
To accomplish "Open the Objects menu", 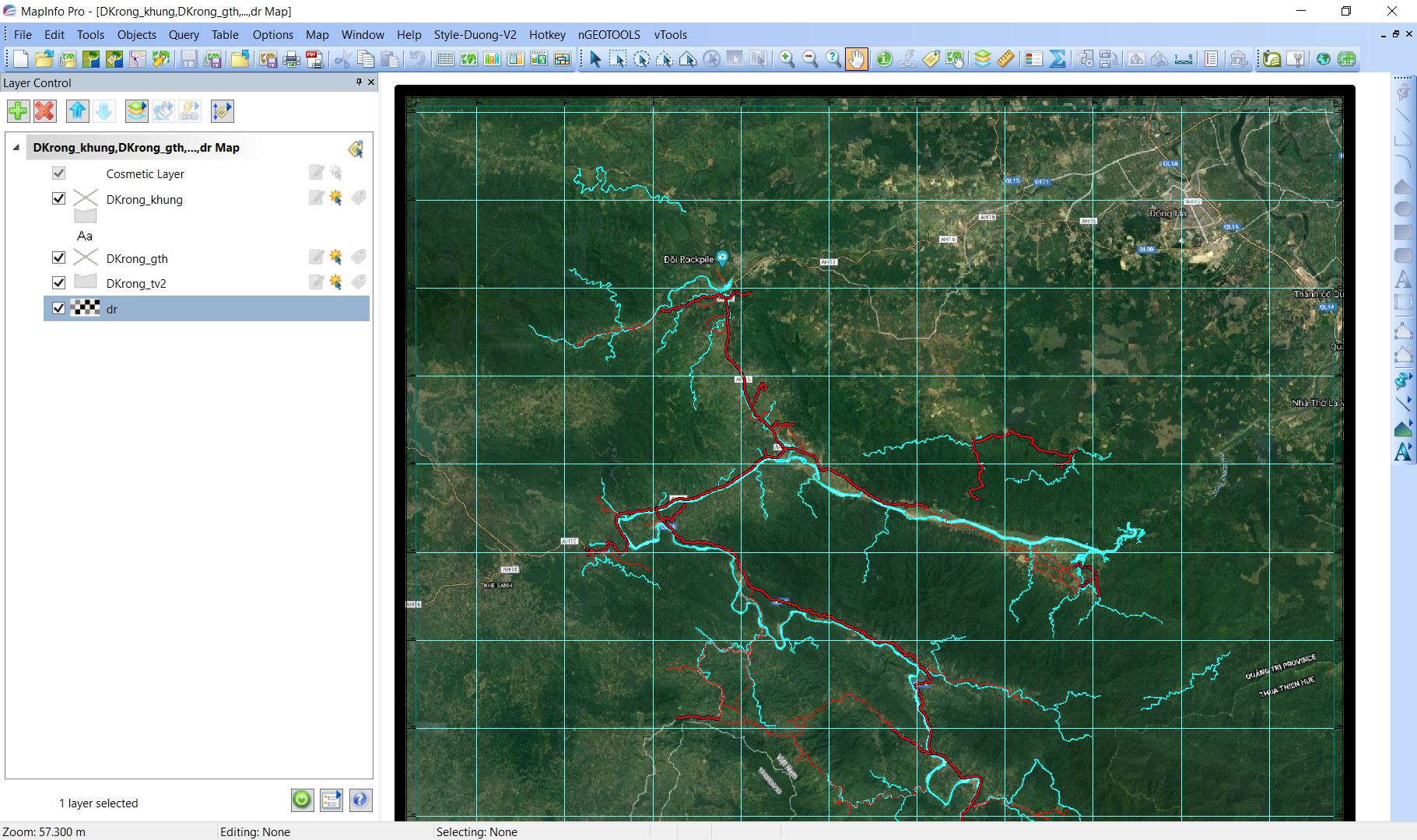I will (x=137, y=35).
